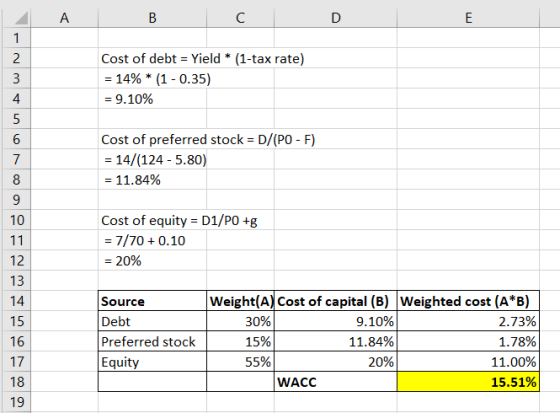Click the '= 20%' result cell
This screenshot has width=560, height=413.
(152, 261)
